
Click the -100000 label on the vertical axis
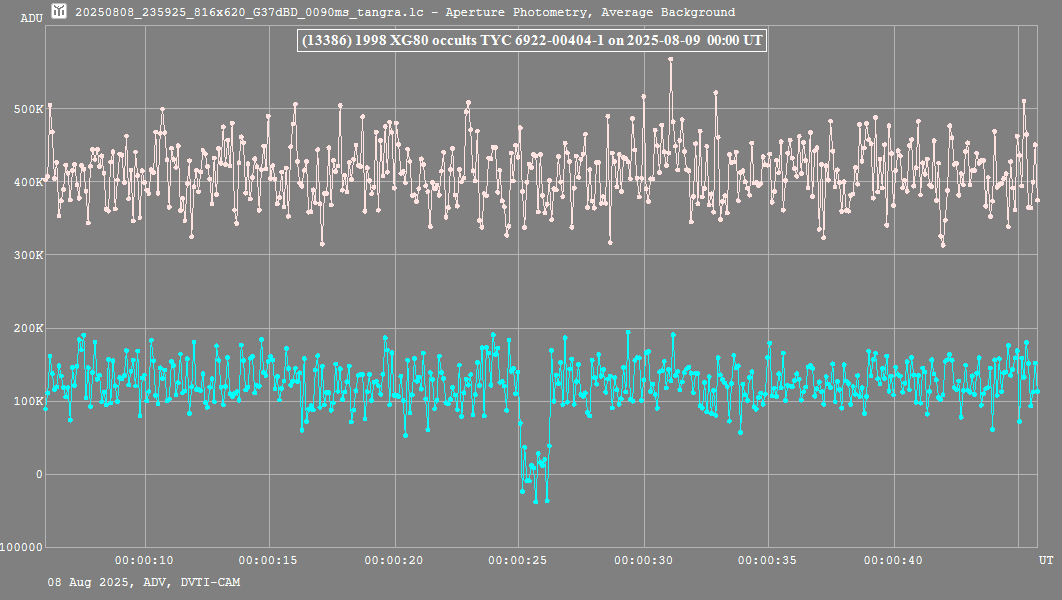(22, 547)
